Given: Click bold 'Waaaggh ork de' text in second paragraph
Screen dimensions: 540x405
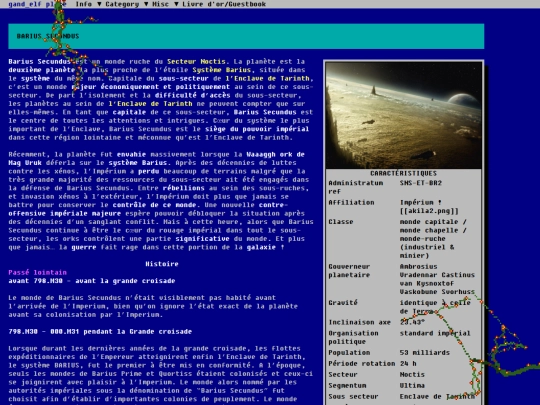Looking at the screenshot, I should point(276,154).
